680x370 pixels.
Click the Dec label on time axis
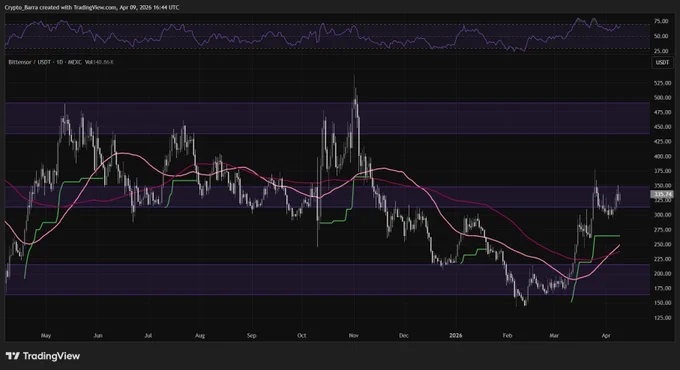click(404, 336)
